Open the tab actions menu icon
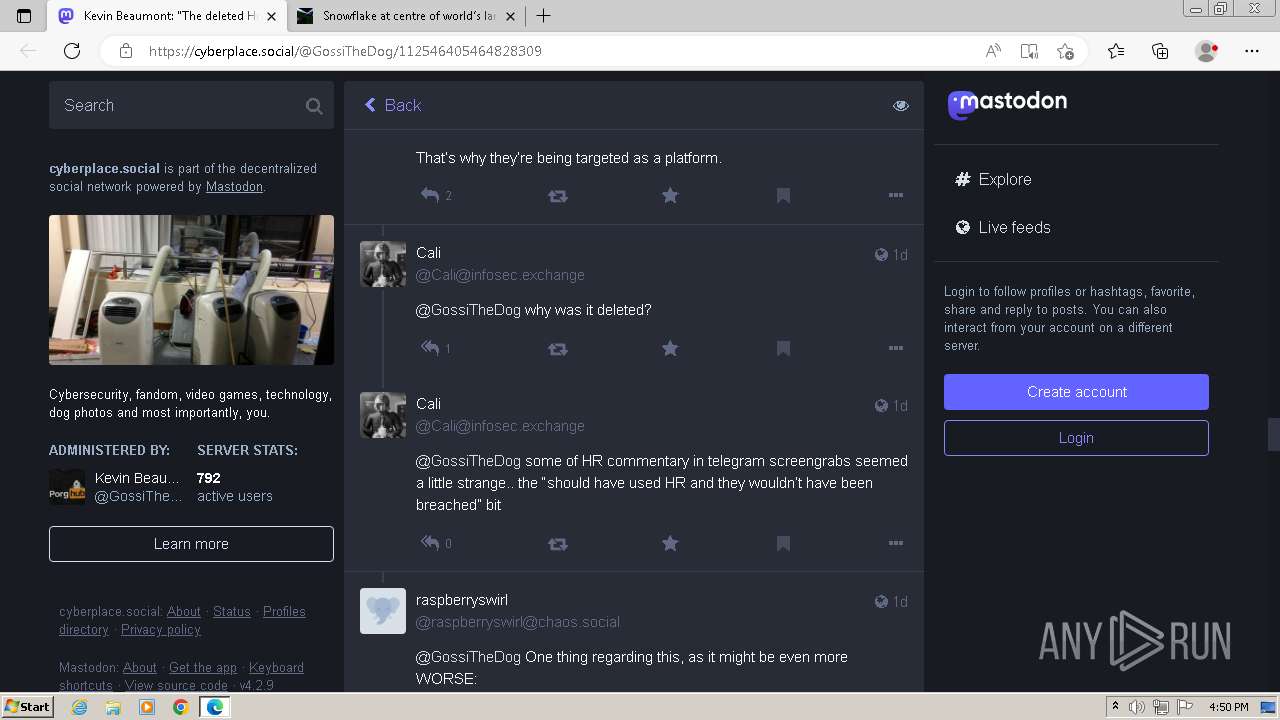Screen dimensions: 1280x720 [x=24, y=16]
